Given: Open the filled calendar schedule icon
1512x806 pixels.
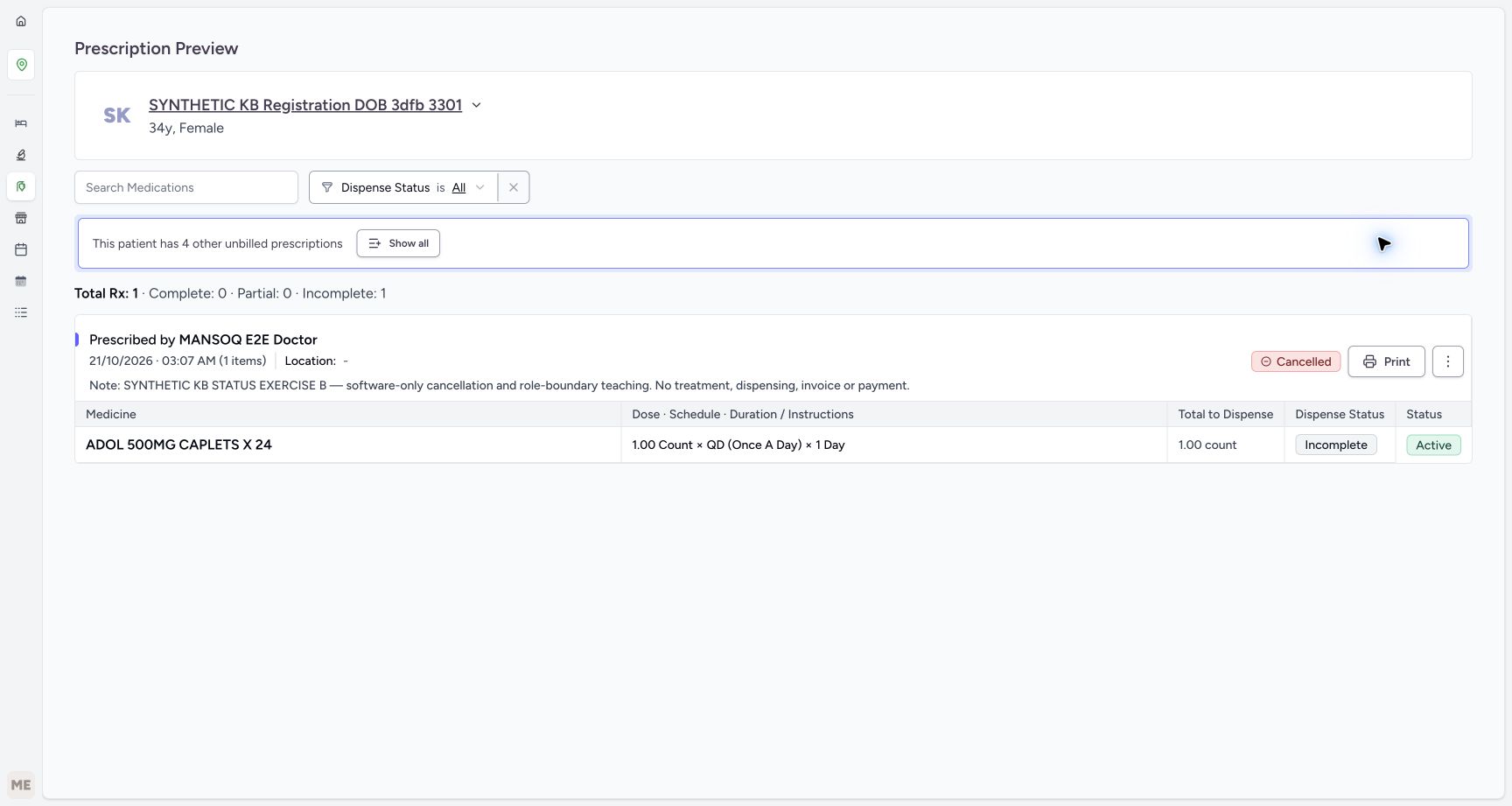Looking at the screenshot, I should pos(21,281).
